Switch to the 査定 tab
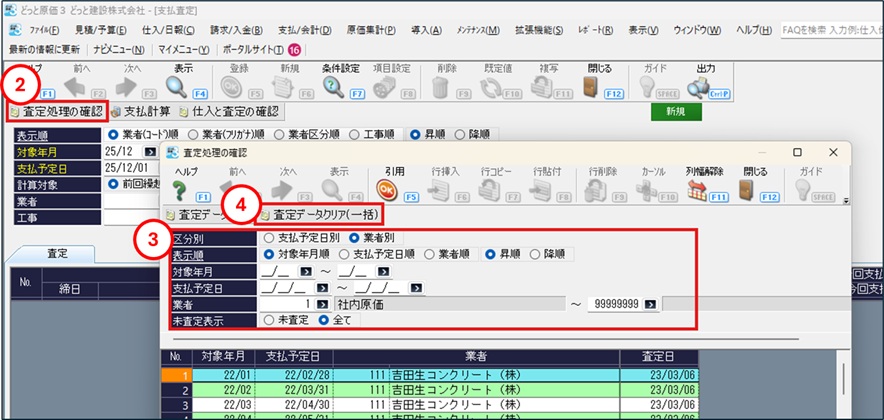 (x=58, y=255)
